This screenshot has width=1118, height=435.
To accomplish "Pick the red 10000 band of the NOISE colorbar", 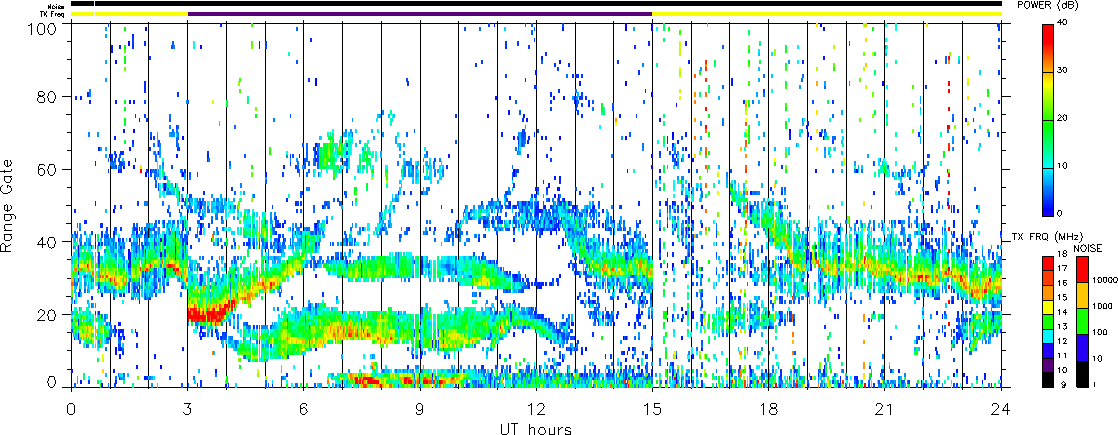I will tap(1080, 269).
